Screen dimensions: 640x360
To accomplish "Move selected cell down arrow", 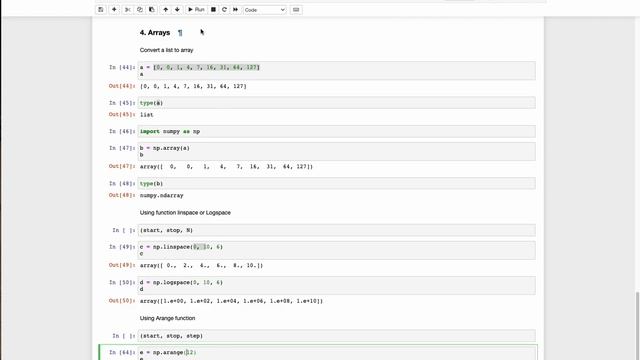I will pyautogui.click(x=177, y=9).
